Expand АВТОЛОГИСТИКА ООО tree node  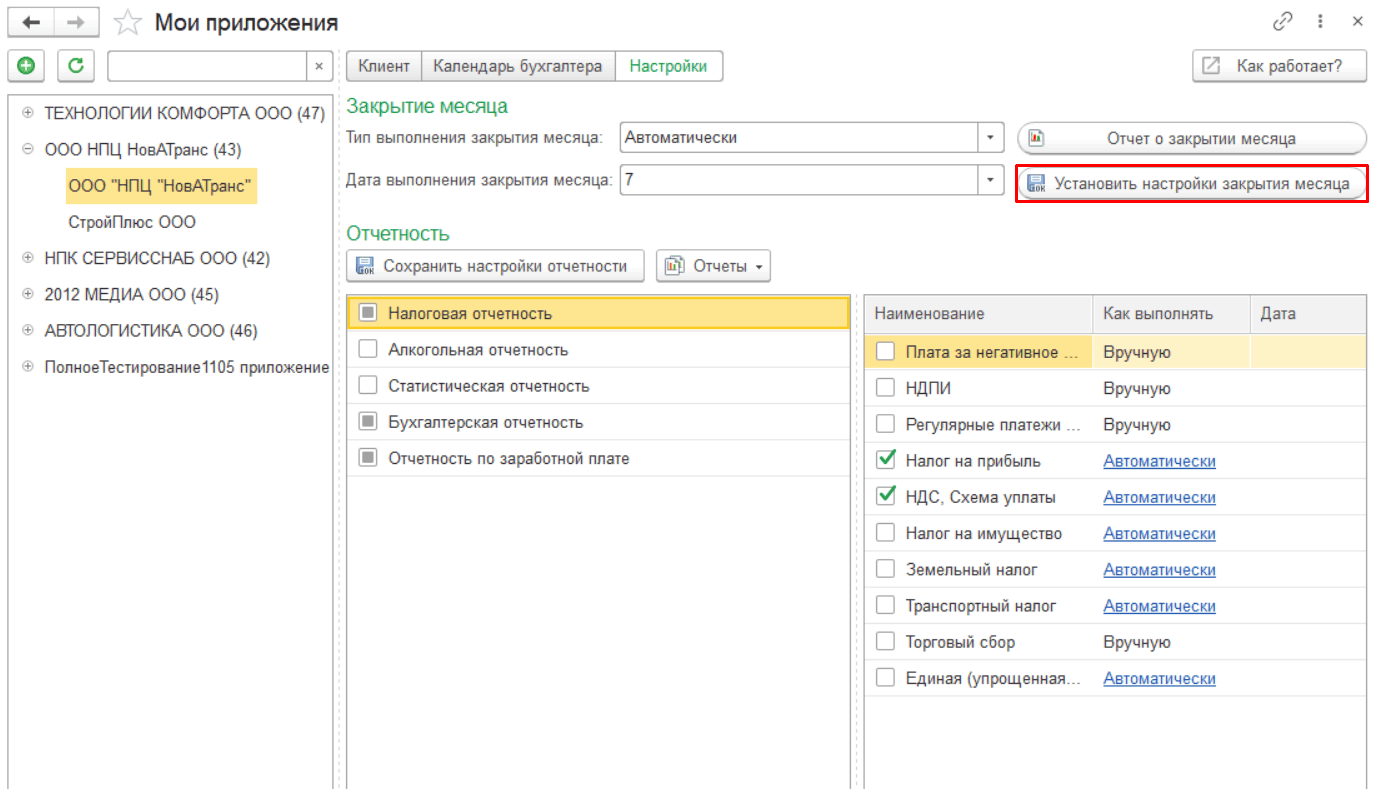pyautogui.click(x=28, y=330)
